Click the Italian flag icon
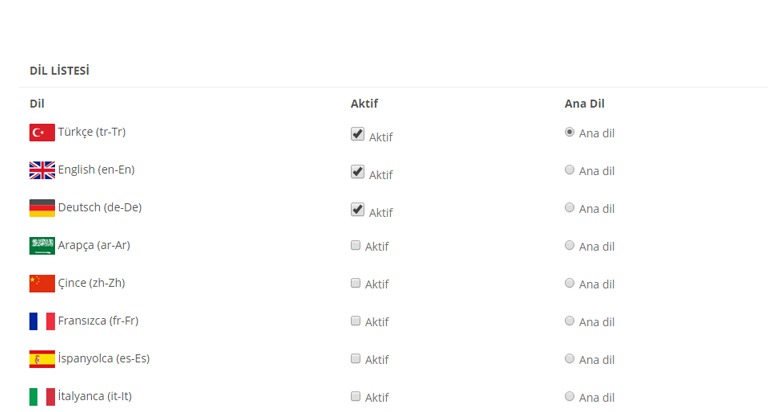 pyautogui.click(x=42, y=397)
